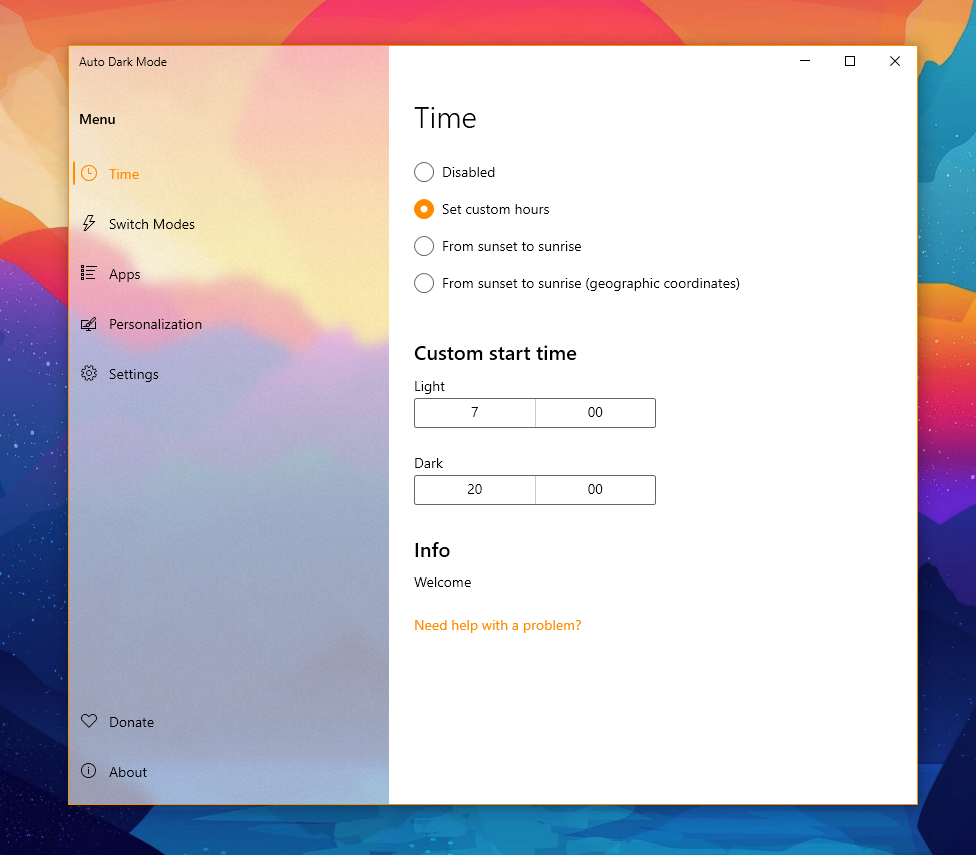
Task: Click the Dark start hour field
Action: 475,490
